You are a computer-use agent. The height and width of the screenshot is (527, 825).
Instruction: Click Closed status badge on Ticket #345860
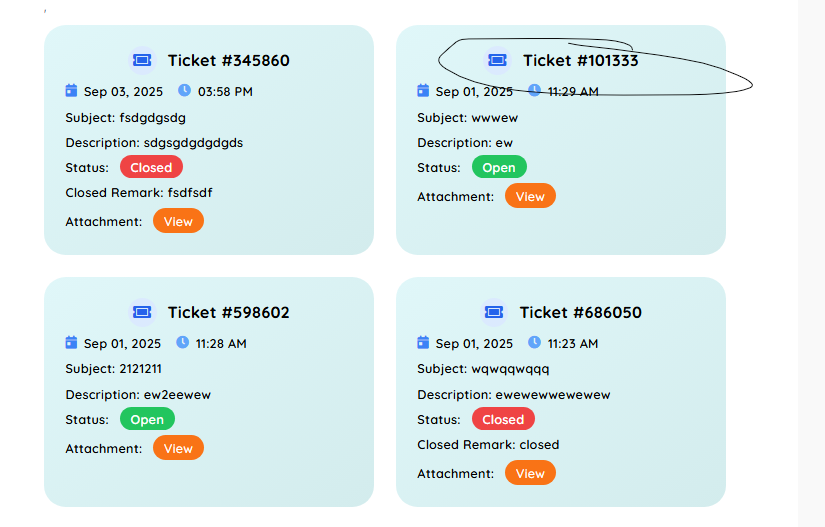tap(151, 167)
